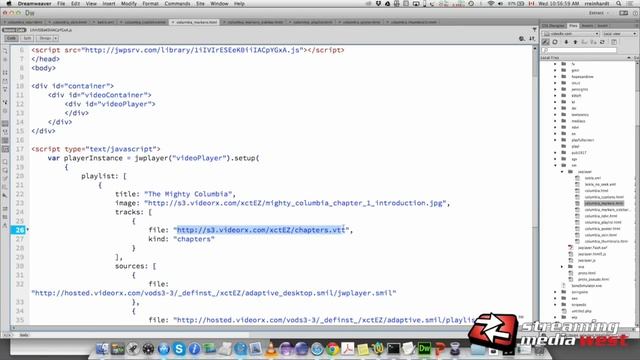This screenshot has width=640, height=360.
Task: Click the filter icon at top of document toolbar
Action: click(535, 30)
